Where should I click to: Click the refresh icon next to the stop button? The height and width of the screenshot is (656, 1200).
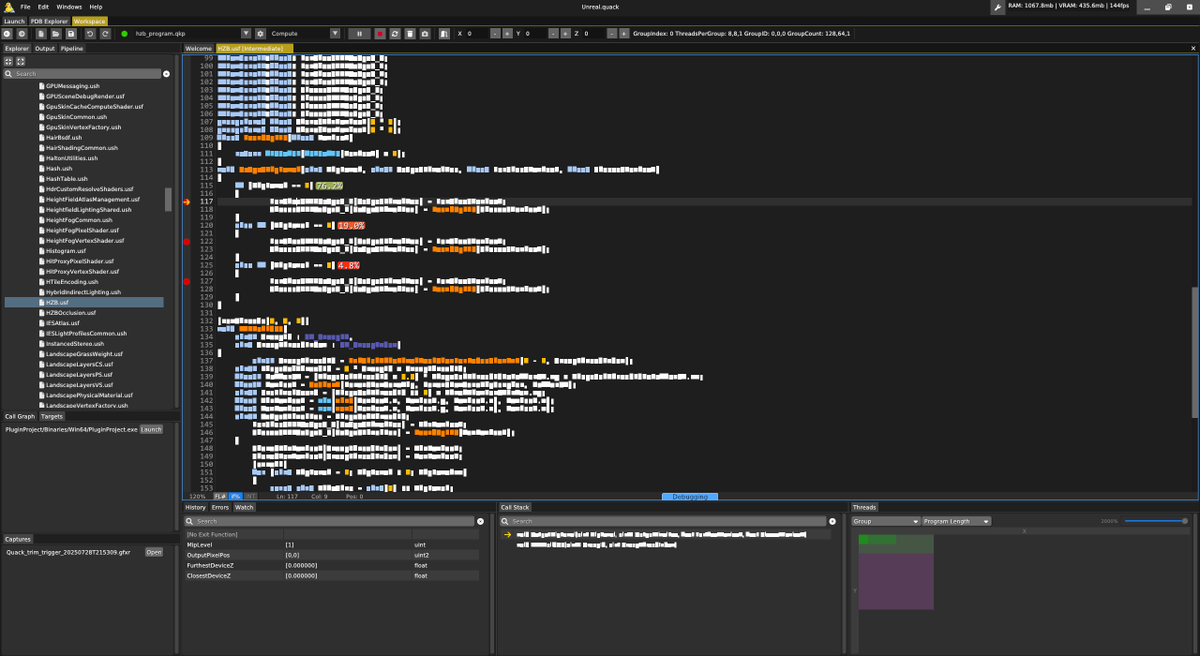click(x=395, y=33)
